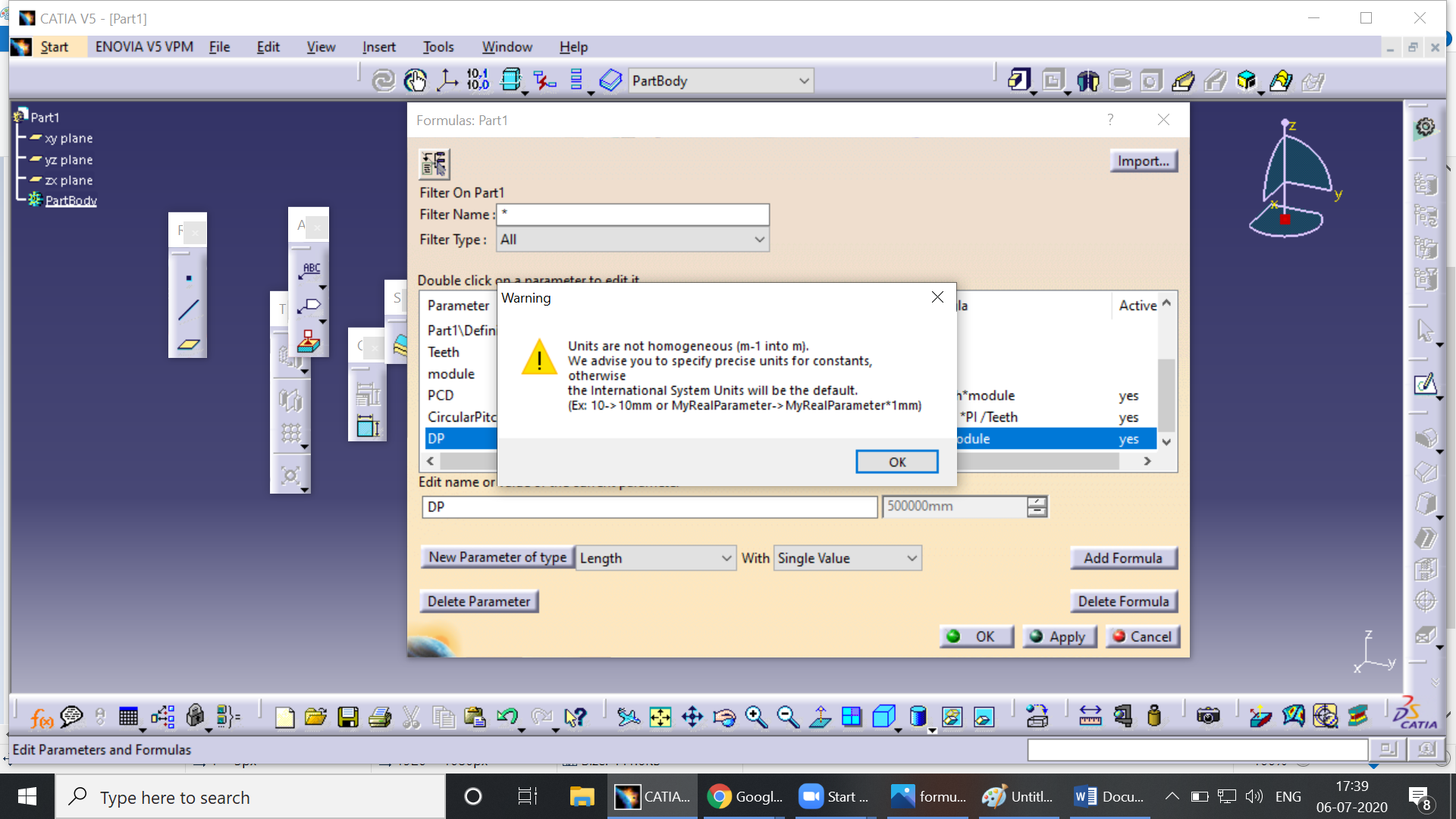Click the Add Formula button
This screenshot has height=819, width=1456.
pos(1123,558)
